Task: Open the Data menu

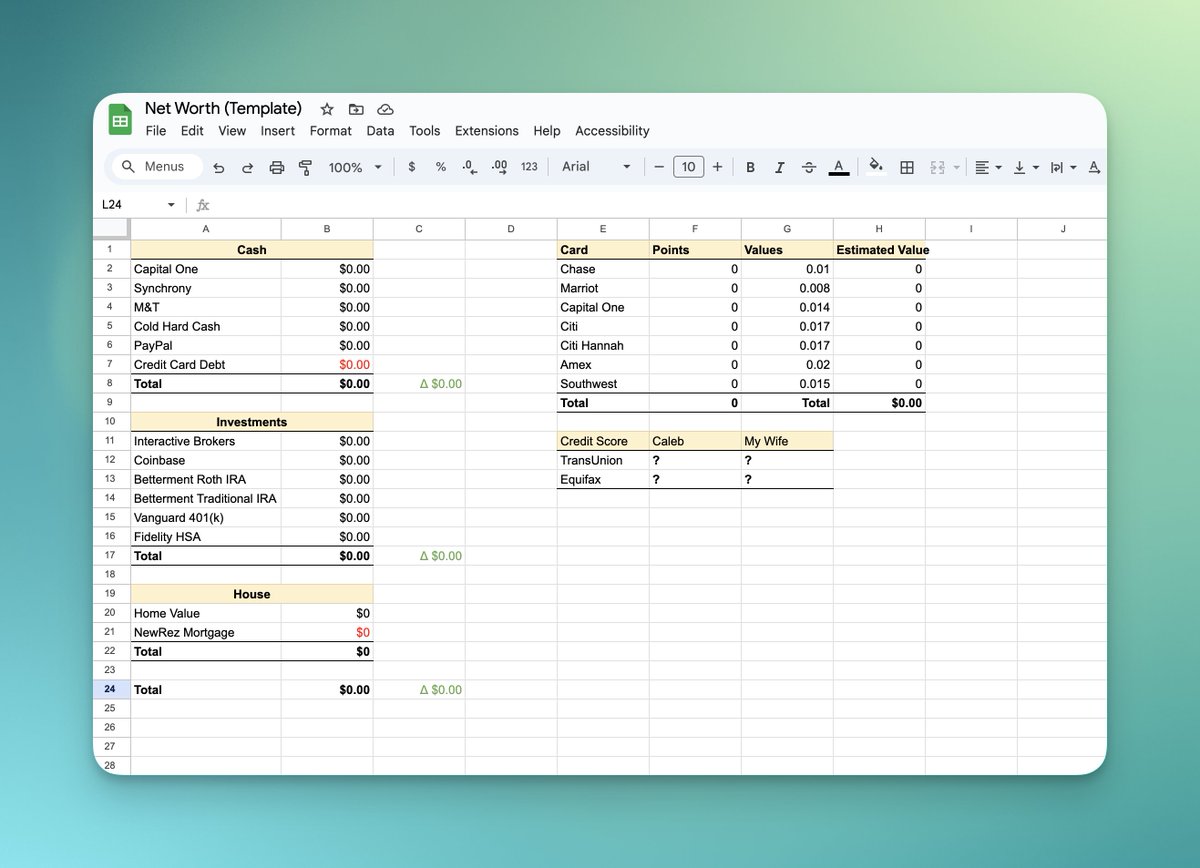Action: [x=380, y=131]
